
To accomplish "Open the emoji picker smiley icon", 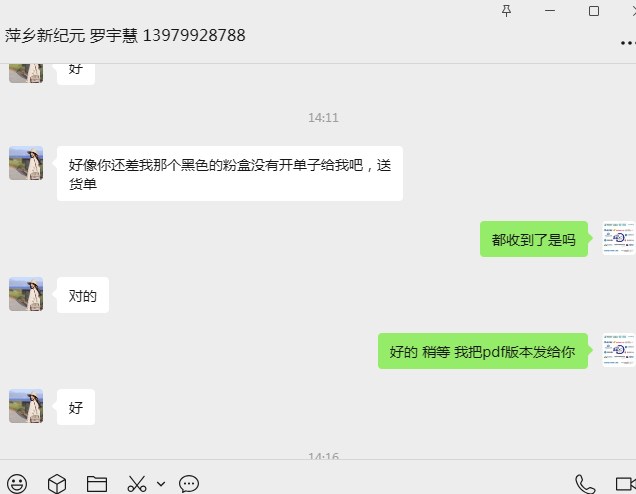I will 17,483.
